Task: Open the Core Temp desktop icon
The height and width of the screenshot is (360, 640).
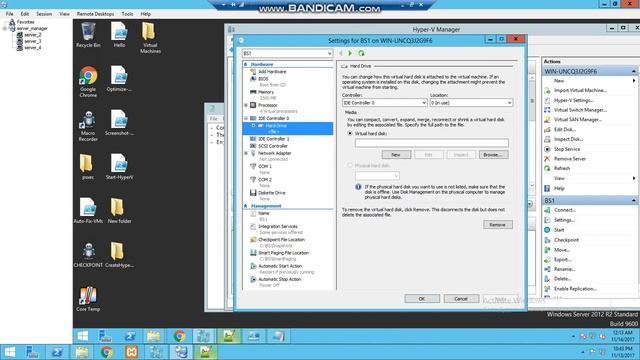Action: click(x=88, y=299)
